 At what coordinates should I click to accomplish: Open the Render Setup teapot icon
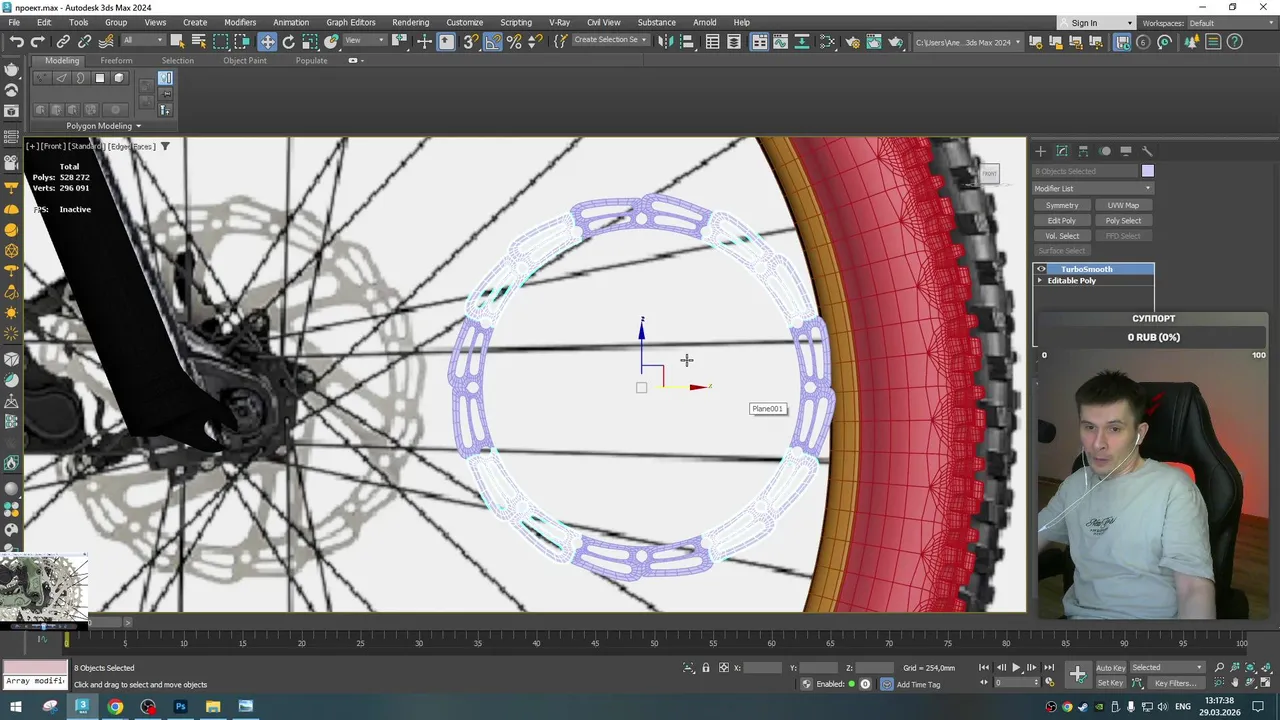[852, 41]
